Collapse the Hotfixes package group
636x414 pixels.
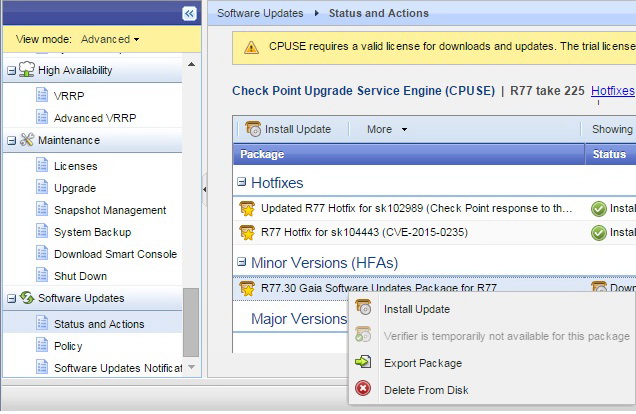coord(241,182)
